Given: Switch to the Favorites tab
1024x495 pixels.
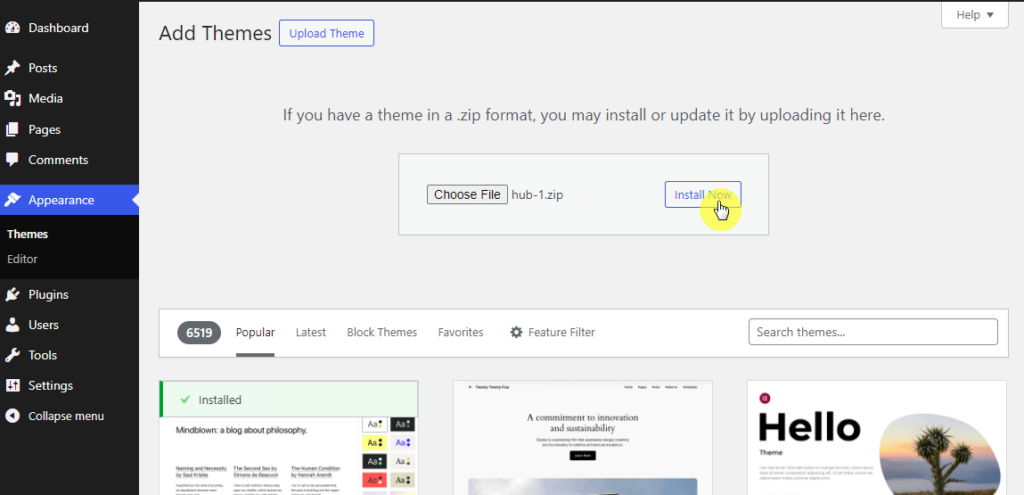Looking at the screenshot, I should (x=460, y=332).
